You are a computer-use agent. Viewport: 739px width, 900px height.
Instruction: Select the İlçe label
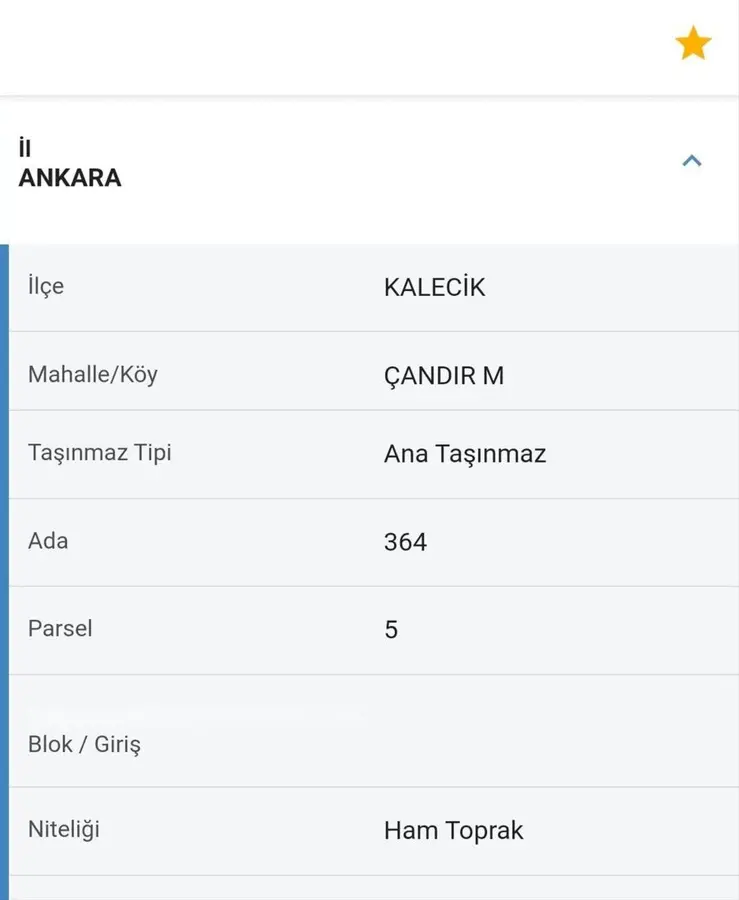46,286
